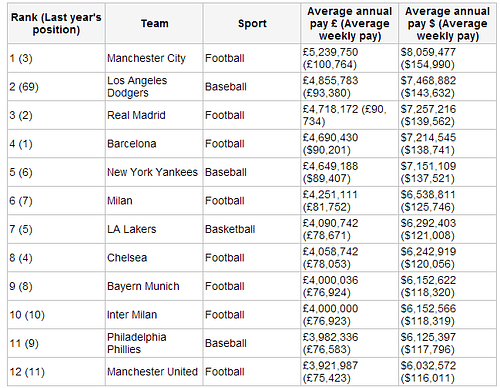
Task: Click the Average annual pay $ header
Action: pos(447,23)
